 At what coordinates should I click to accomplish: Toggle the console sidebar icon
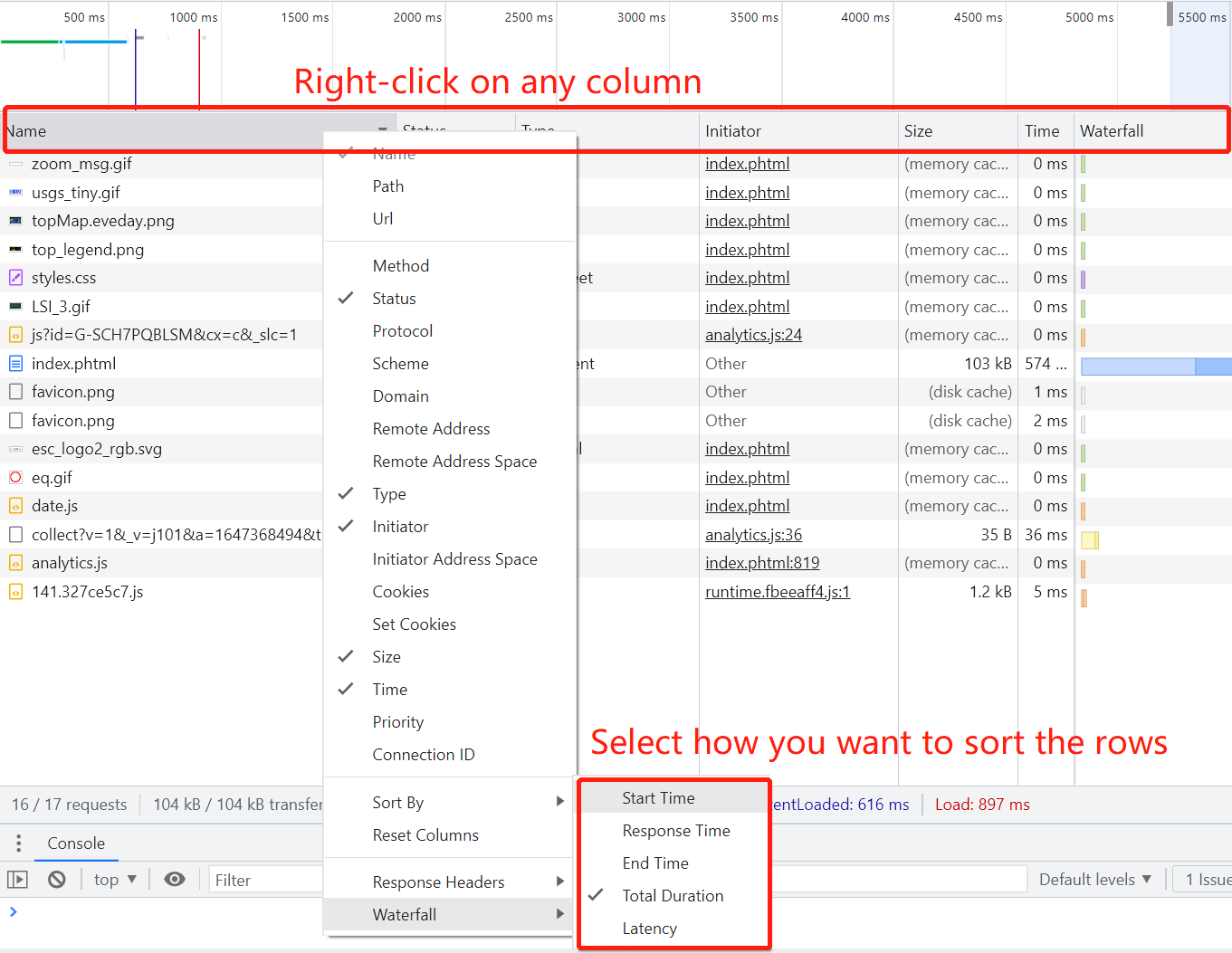click(x=17, y=880)
